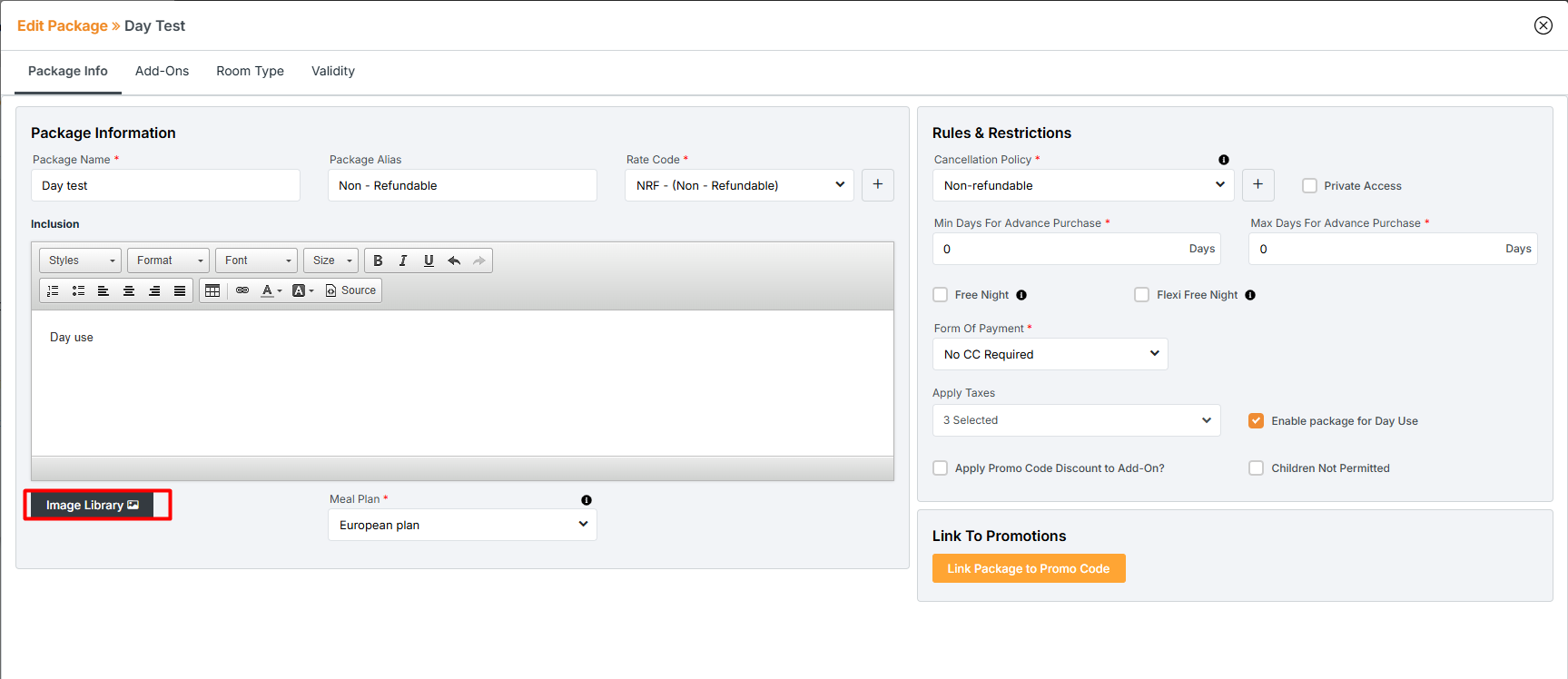This screenshot has height=679, width=1568.
Task: Insert a table into the editor
Action: (212, 290)
